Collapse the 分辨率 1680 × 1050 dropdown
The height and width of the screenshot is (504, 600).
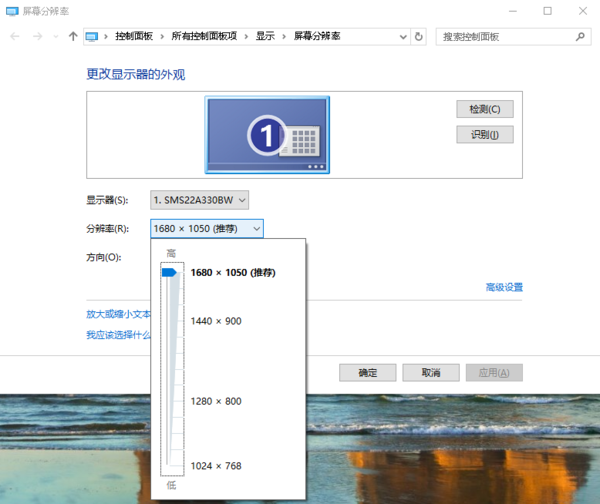click(207, 228)
